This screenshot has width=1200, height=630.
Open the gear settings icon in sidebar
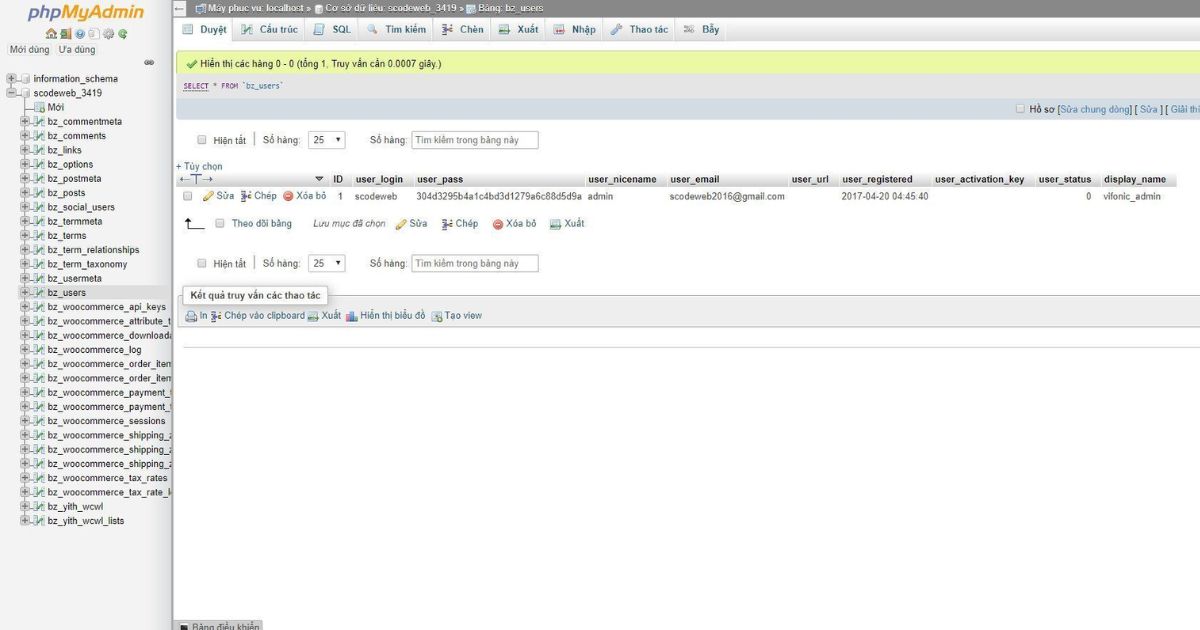pos(108,34)
